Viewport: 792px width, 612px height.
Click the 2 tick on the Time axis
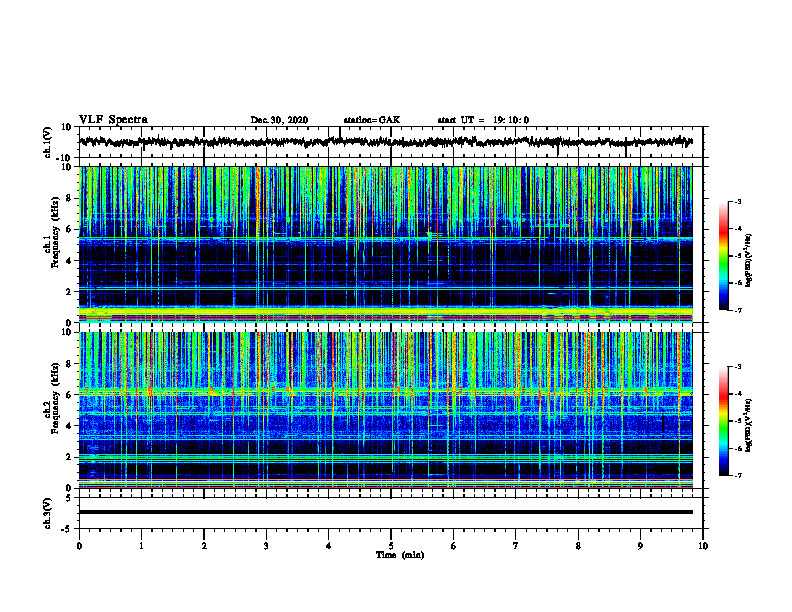204,546
